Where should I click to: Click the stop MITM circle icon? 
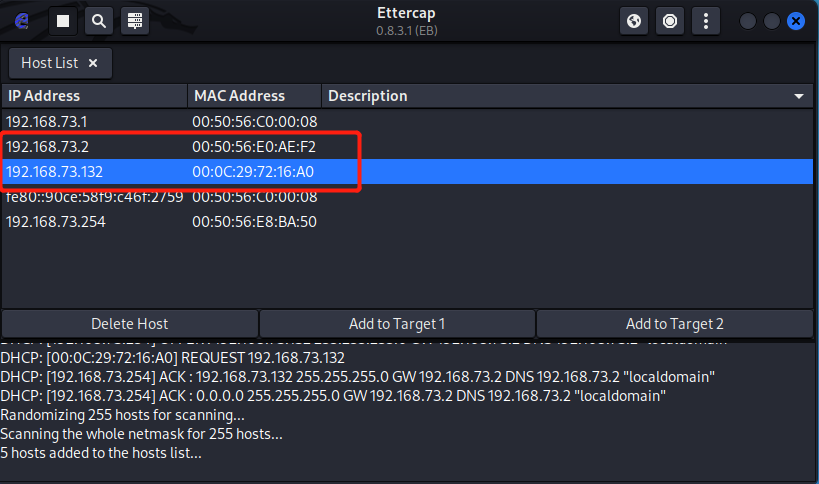(x=670, y=20)
